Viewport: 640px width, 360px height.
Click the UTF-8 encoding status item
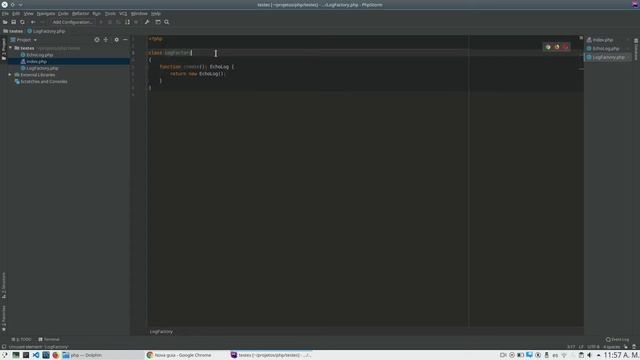click(593, 347)
